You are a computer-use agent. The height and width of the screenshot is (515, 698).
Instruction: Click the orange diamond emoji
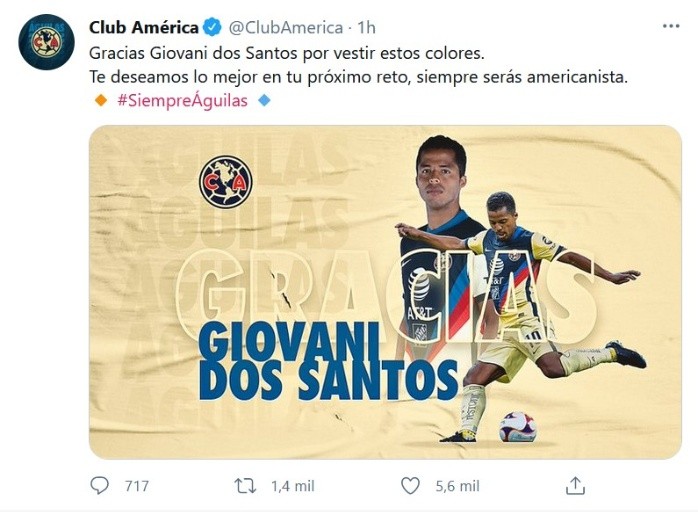tap(101, 101)
